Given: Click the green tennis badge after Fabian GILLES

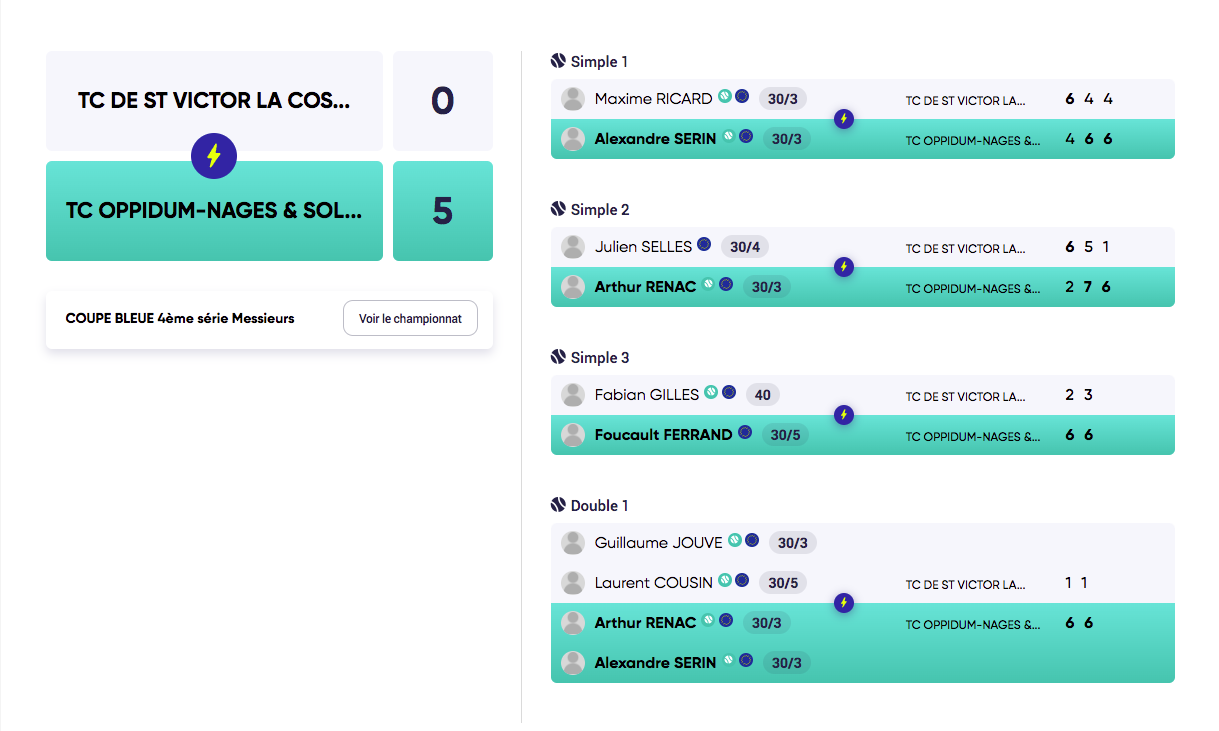Looking at the screenshot, I should point(711,393).
